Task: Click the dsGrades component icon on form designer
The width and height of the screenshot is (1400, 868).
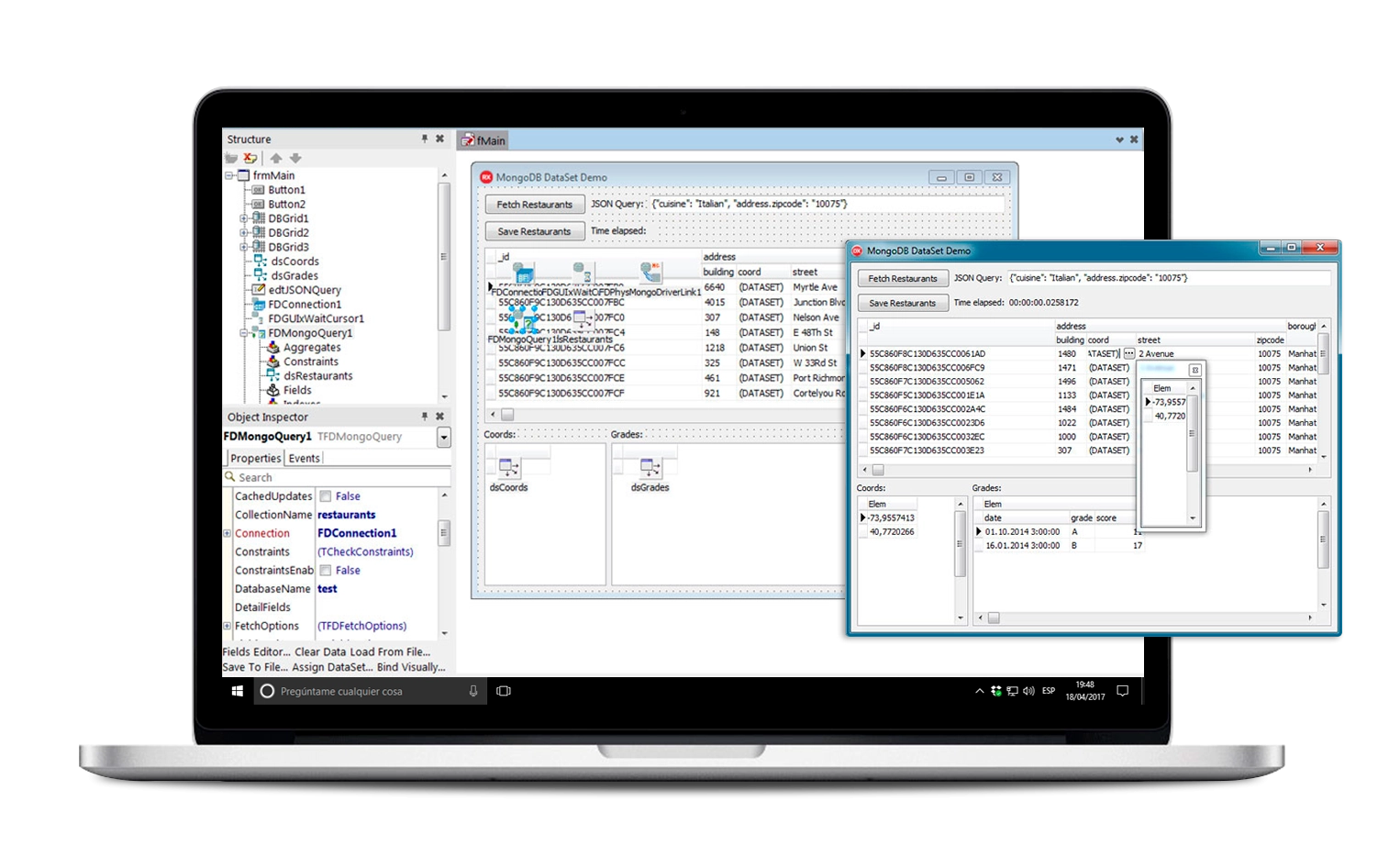Action: point(650,467)
